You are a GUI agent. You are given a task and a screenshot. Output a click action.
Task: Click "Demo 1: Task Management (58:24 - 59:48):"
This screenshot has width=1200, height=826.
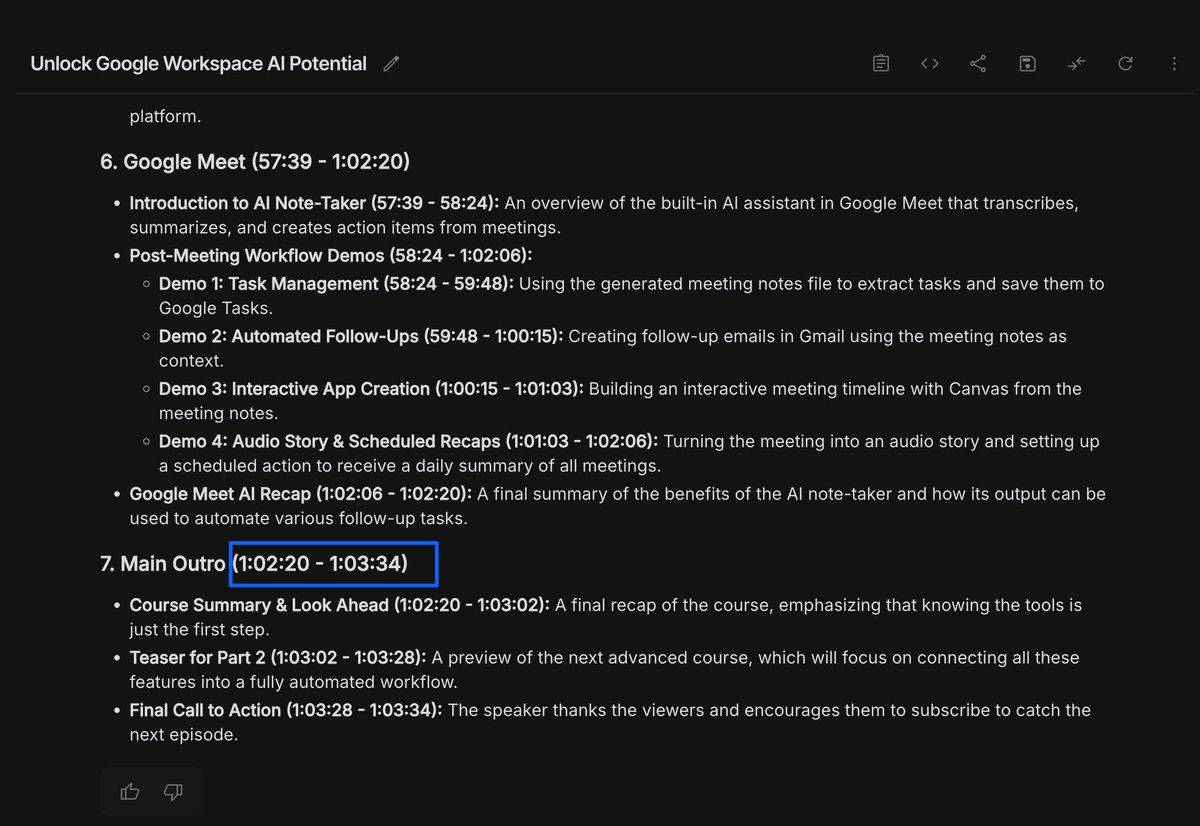pyautogui.click(x=336, y=284)
